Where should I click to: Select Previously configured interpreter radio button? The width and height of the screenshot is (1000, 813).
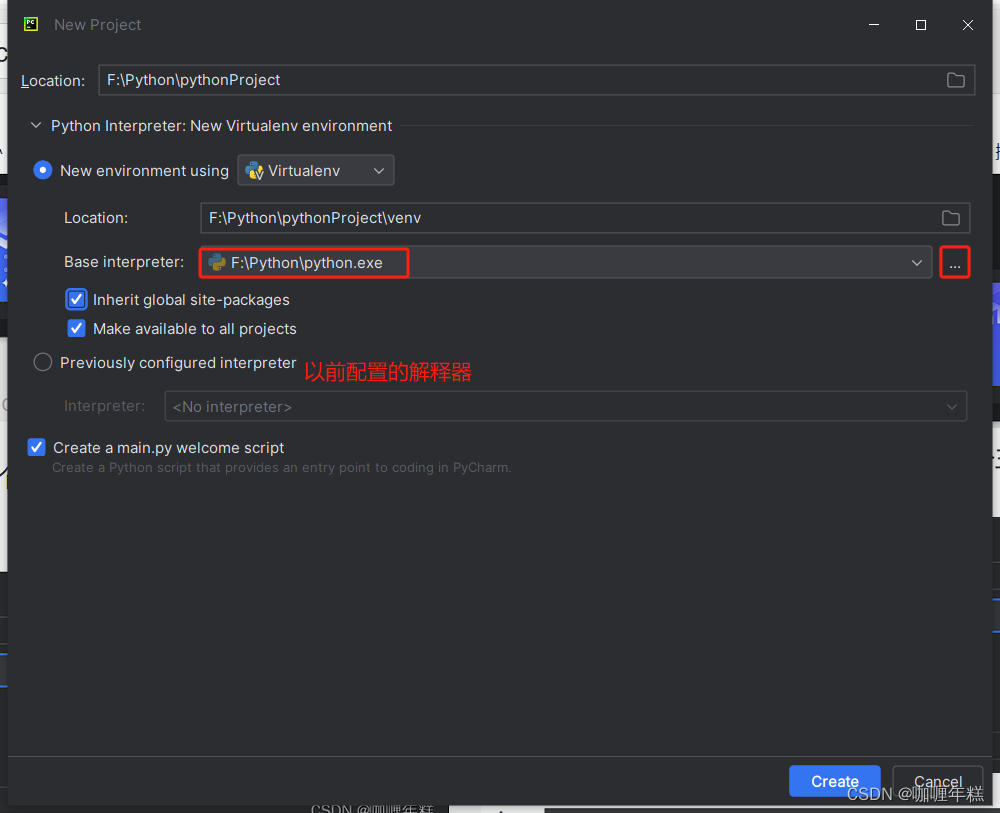(x=43, y=362)
